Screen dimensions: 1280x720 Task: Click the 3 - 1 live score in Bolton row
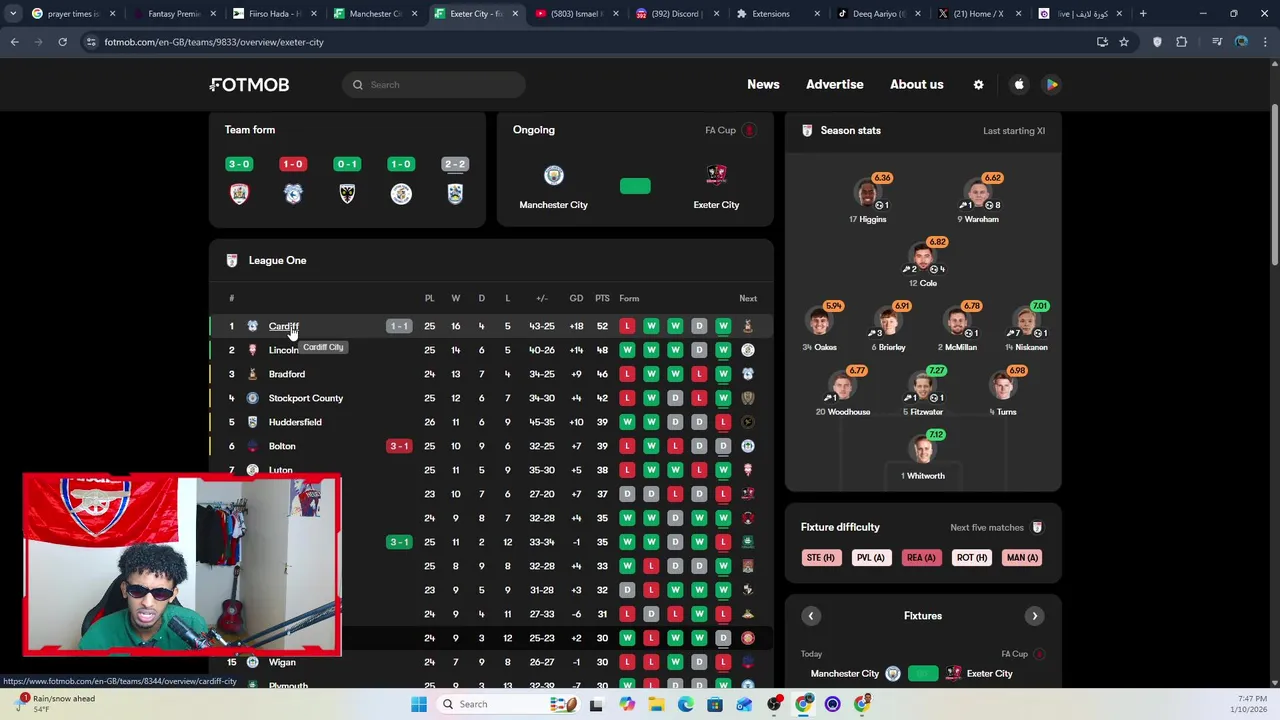click(x=399, y=446)
